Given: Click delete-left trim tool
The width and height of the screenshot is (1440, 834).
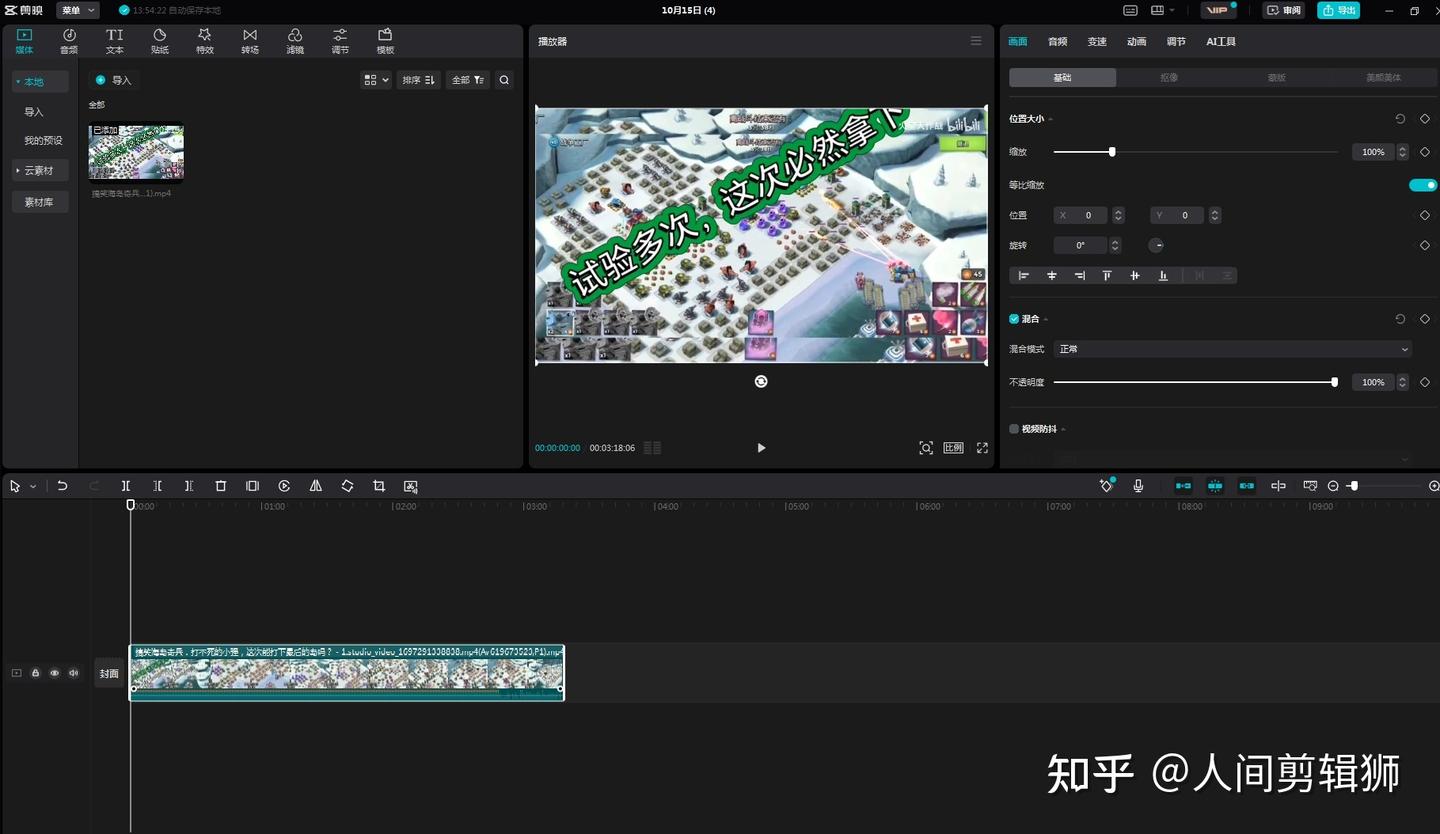Looking at the screenshot, I should [x=158, y=486].
